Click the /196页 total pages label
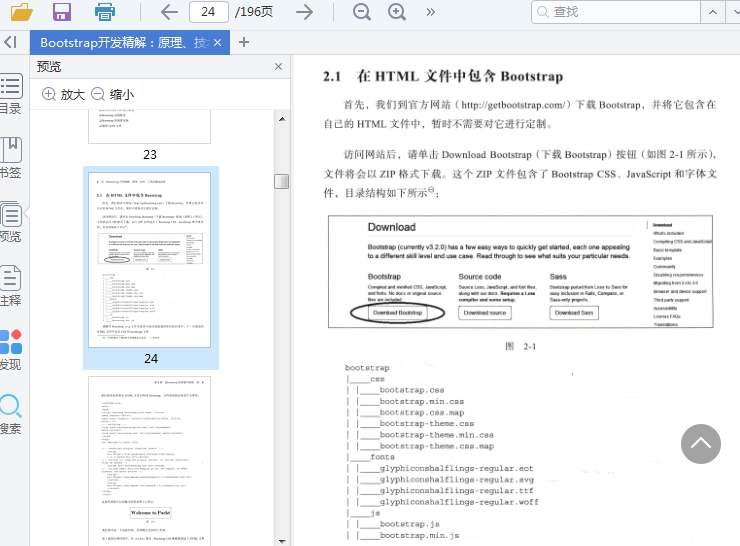This screenshot has height=546, width=740. coord(254,12)
